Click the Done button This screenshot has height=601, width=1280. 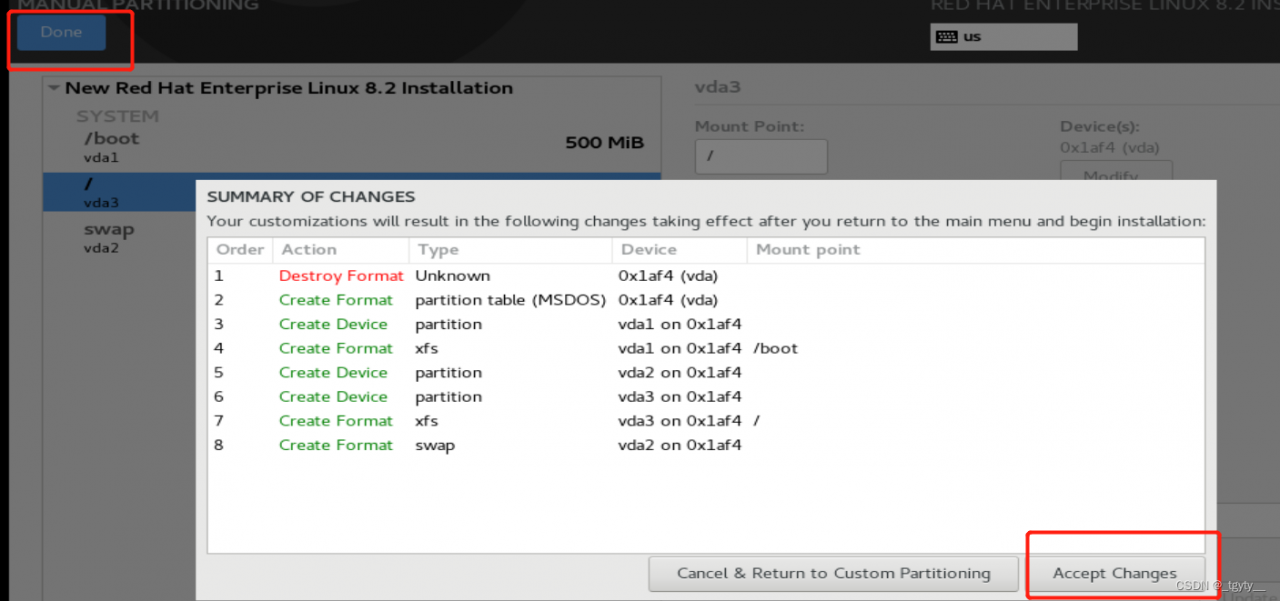(x=61, y=33)
